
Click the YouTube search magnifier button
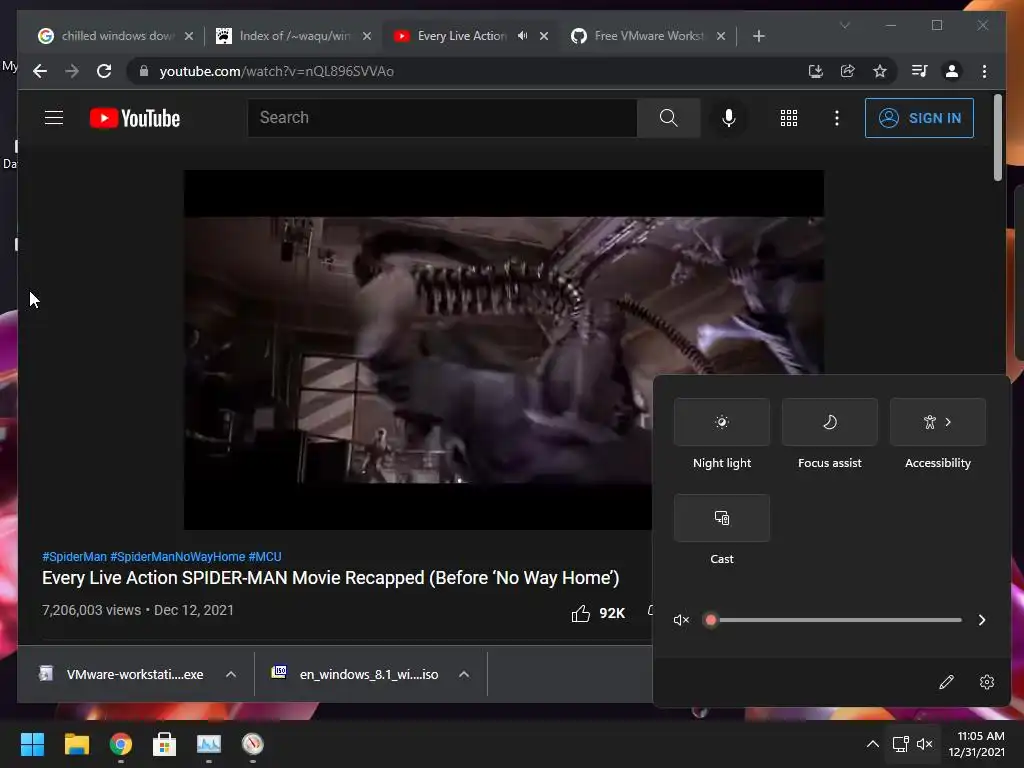pyautogui.click(x=668, y=118)
